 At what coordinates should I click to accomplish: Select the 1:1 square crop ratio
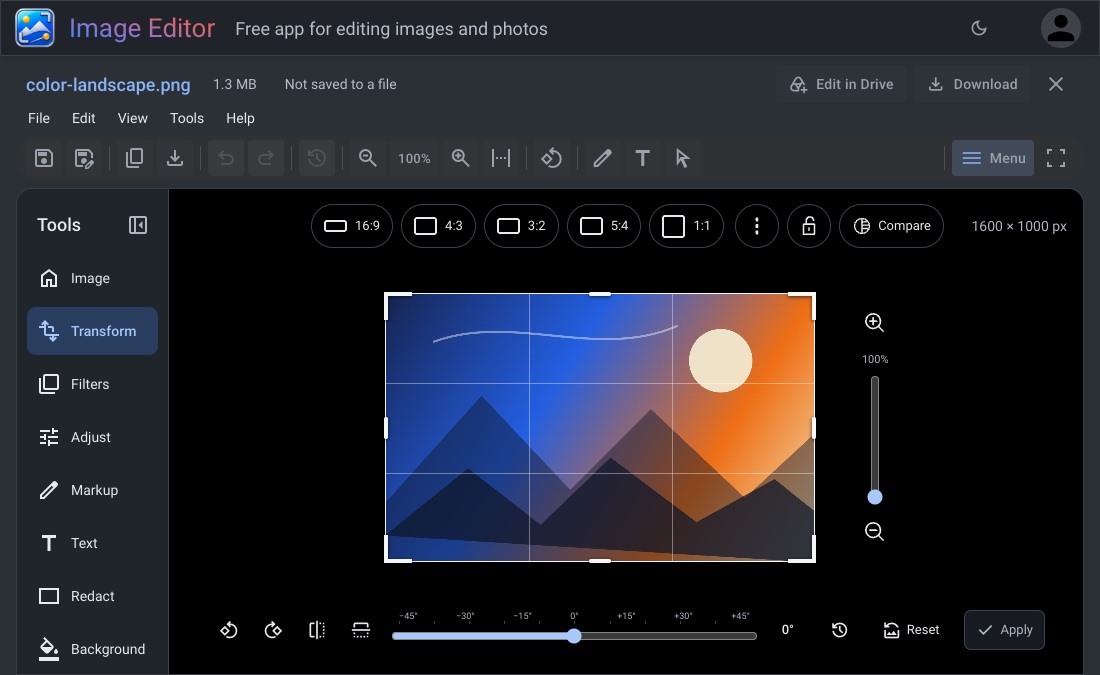[x=686, y=226]
